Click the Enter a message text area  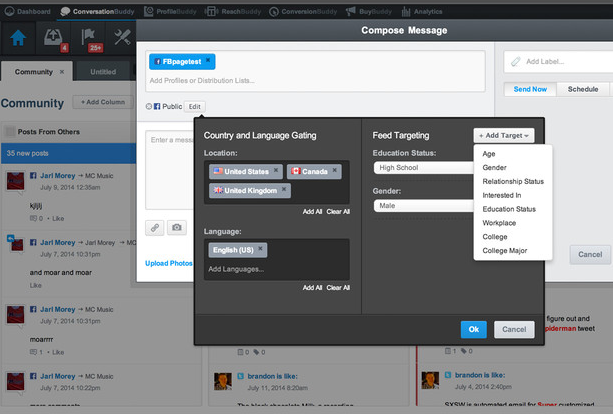[170, 170]
